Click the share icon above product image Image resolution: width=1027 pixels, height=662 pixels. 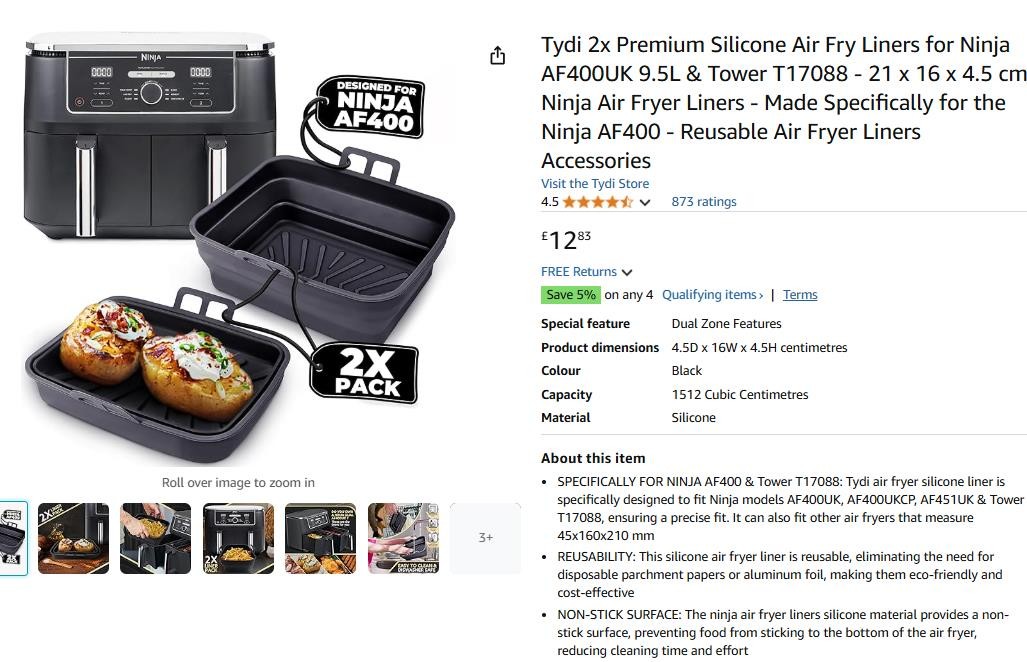498,56
